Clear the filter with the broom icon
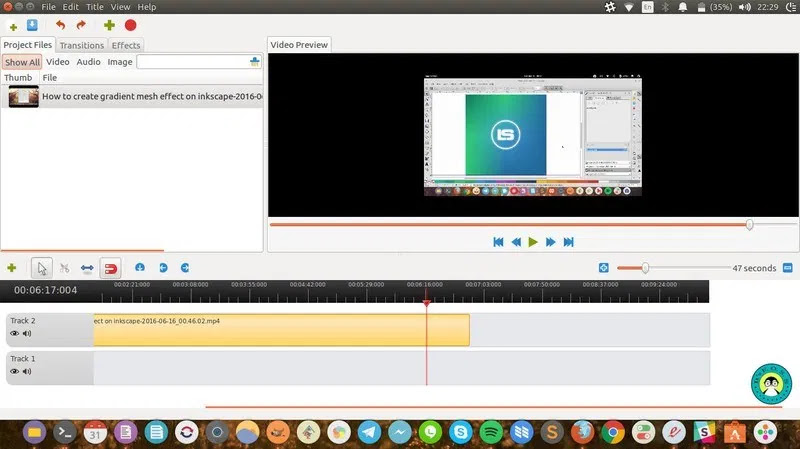 coord(255,62)
